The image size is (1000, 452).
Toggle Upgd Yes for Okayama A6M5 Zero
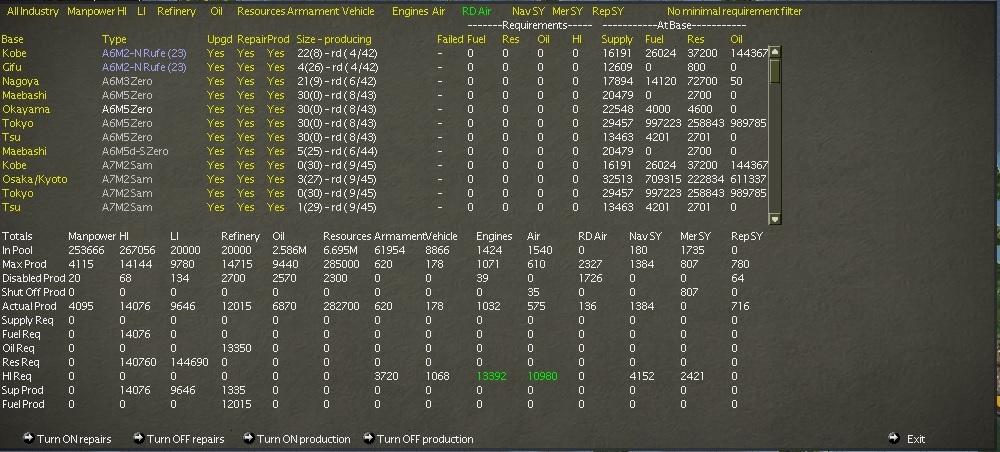click(x=216, y=110)
